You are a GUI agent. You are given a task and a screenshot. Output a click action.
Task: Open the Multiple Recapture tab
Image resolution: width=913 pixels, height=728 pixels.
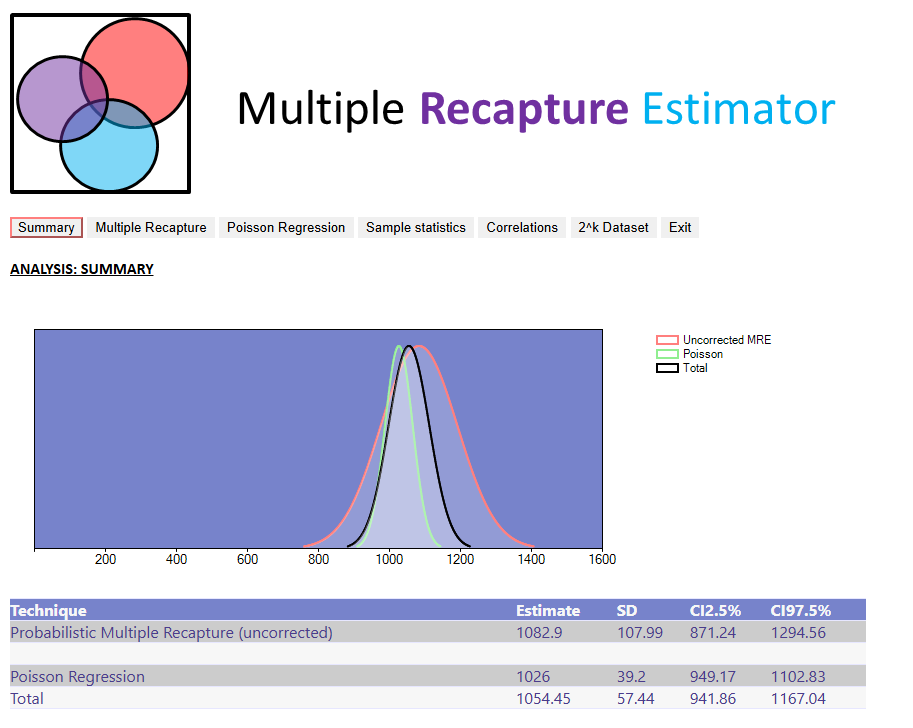151,228
